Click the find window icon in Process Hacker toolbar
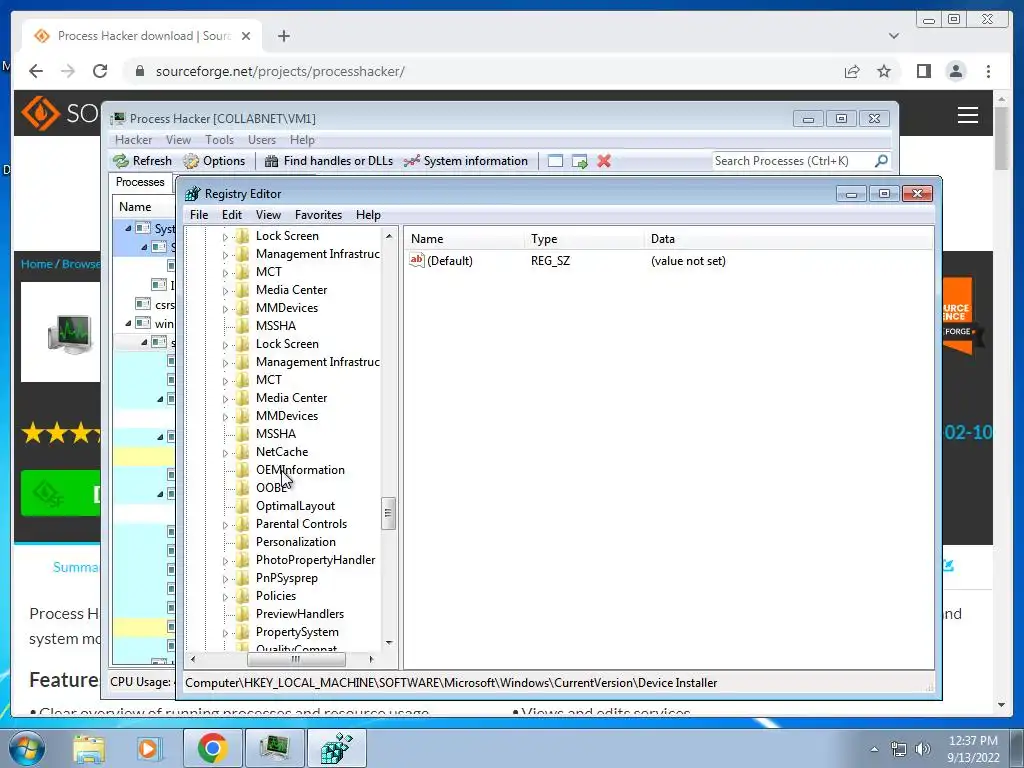The height and width of the screenshot is (768, 1024). [x=555, y=161]
